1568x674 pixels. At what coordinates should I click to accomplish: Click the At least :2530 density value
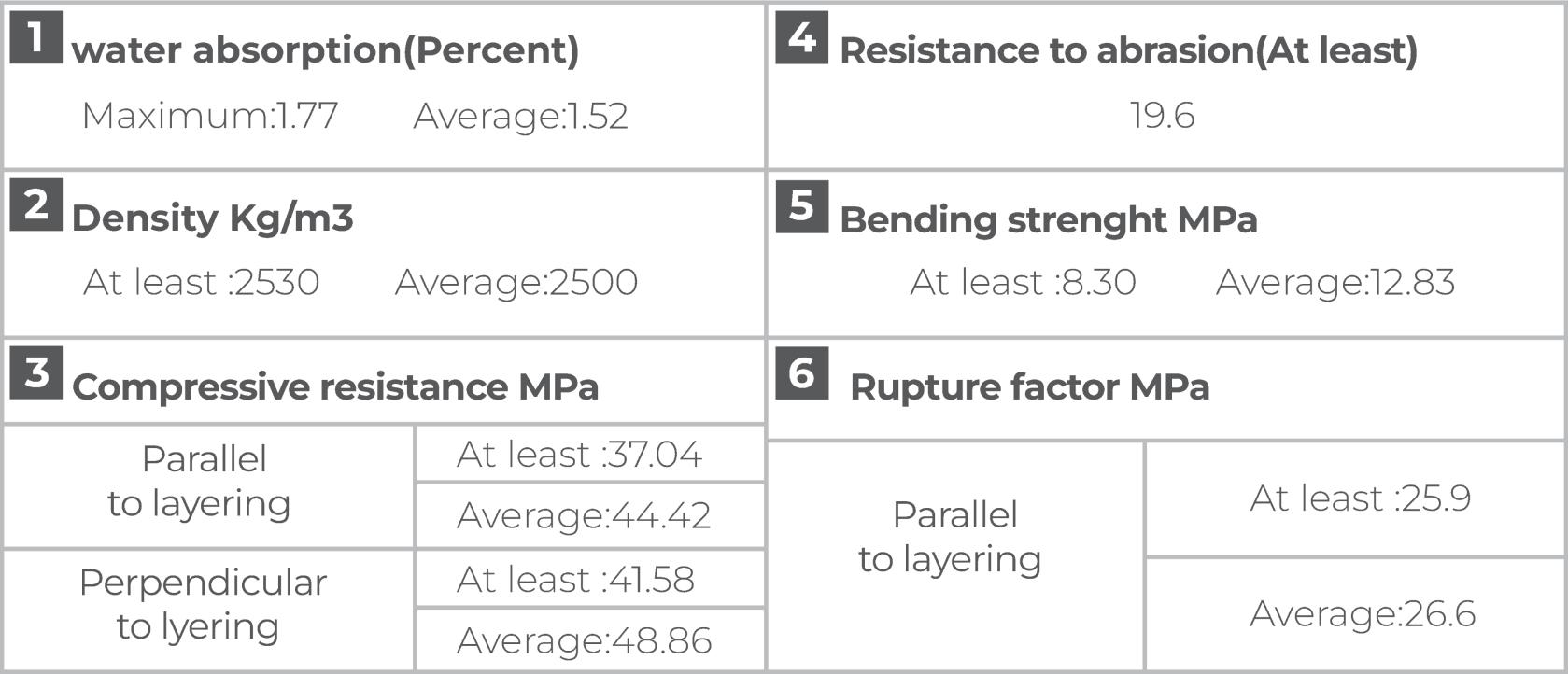pyautogui.click(x=202, y=282)
